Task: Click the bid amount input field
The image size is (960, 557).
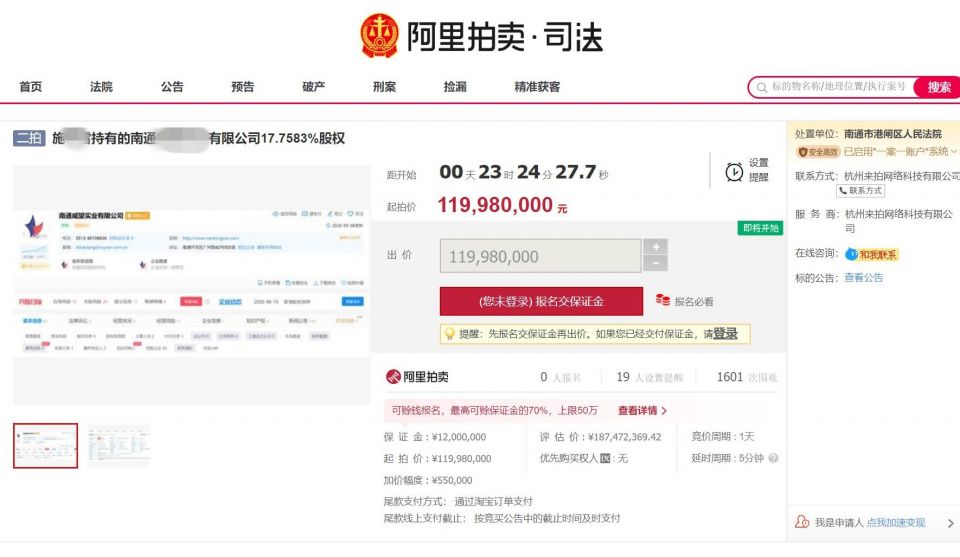Action: (x=540, y=256)
